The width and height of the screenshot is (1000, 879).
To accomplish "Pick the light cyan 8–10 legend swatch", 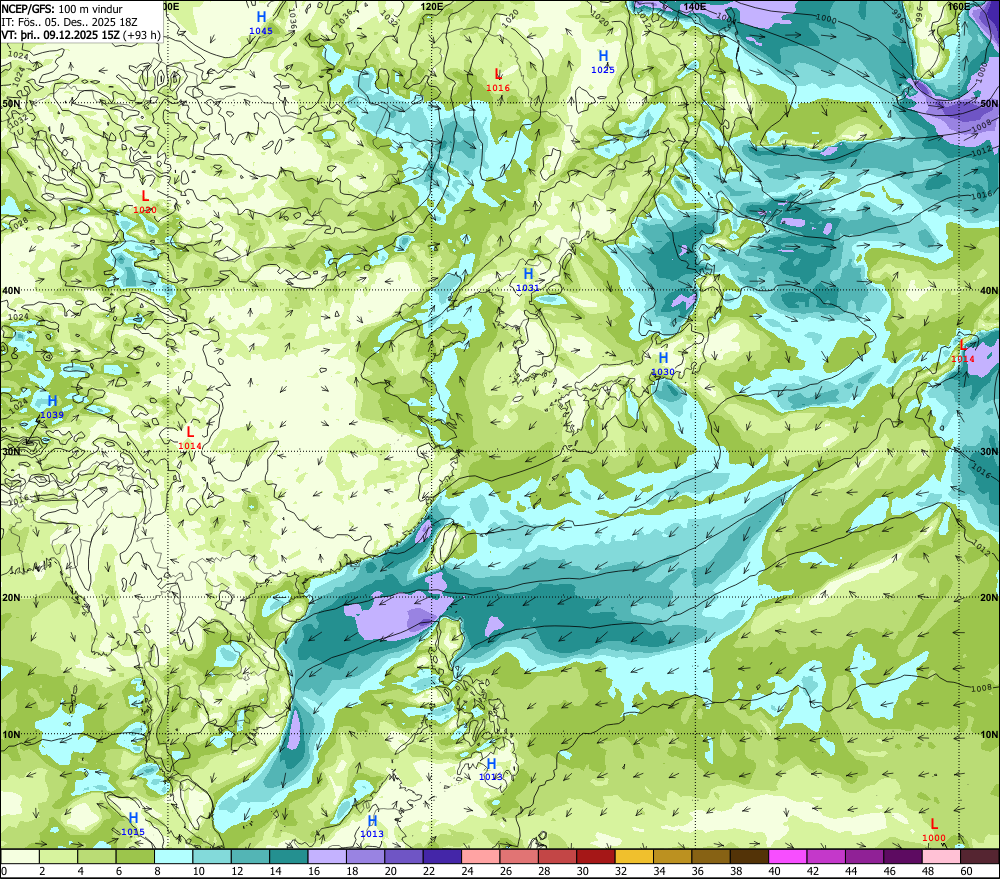I will (x=173, y=856).
